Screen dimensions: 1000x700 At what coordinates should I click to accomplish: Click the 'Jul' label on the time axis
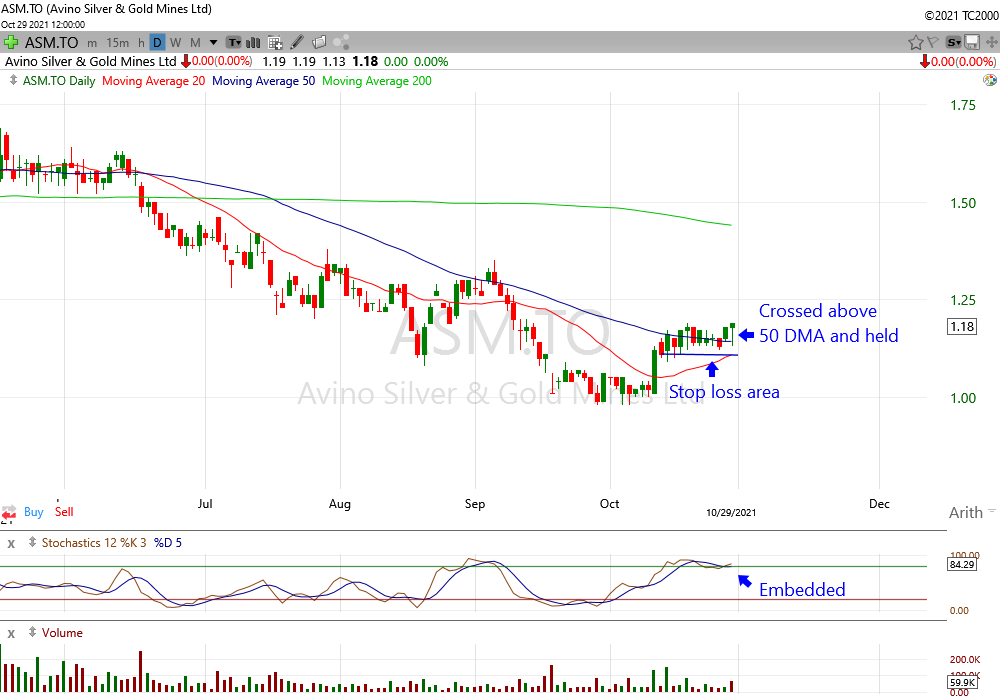(205, 504)
